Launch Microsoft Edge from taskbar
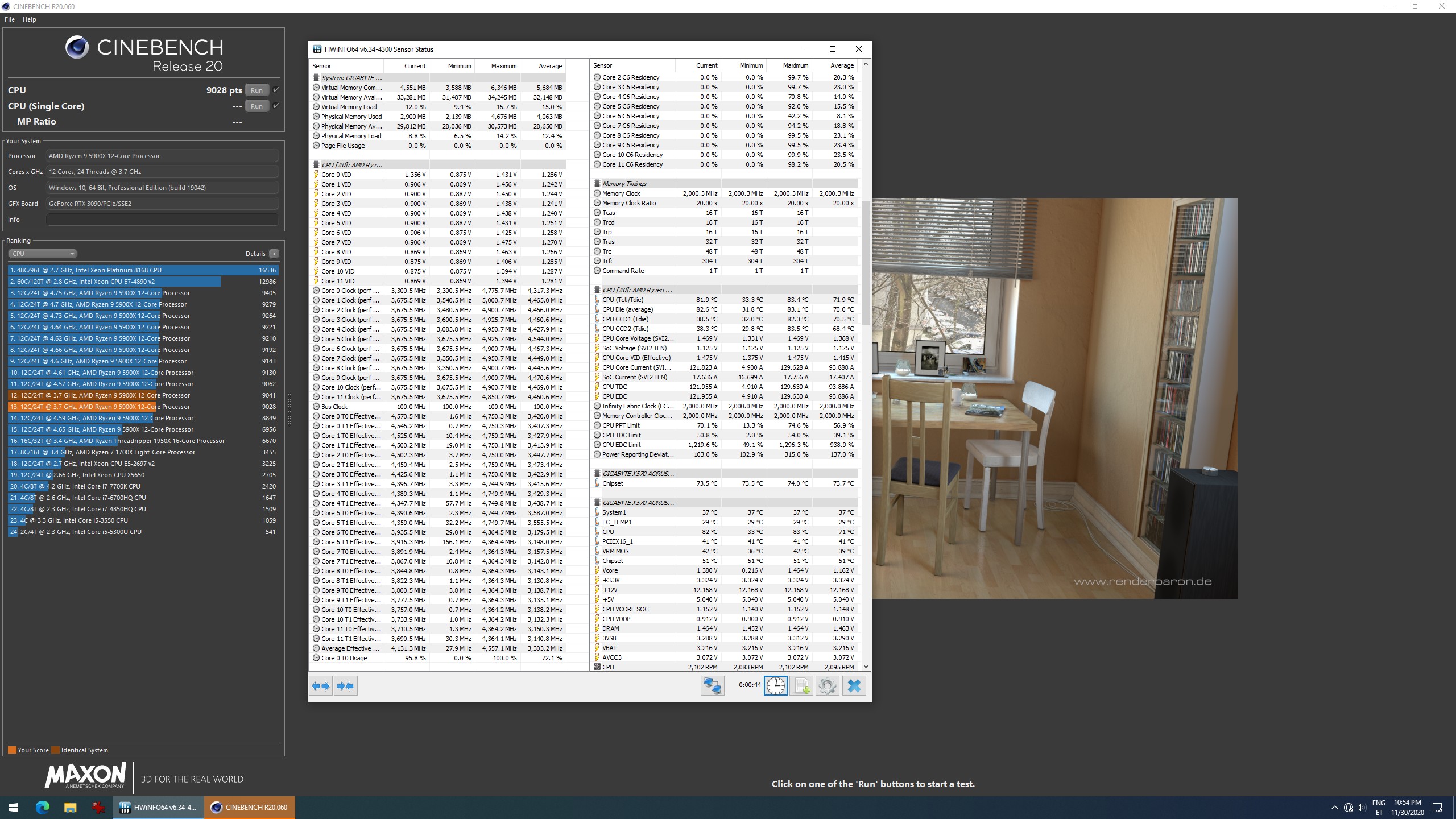Viewport: 1456px width, 819px height. 42,808
